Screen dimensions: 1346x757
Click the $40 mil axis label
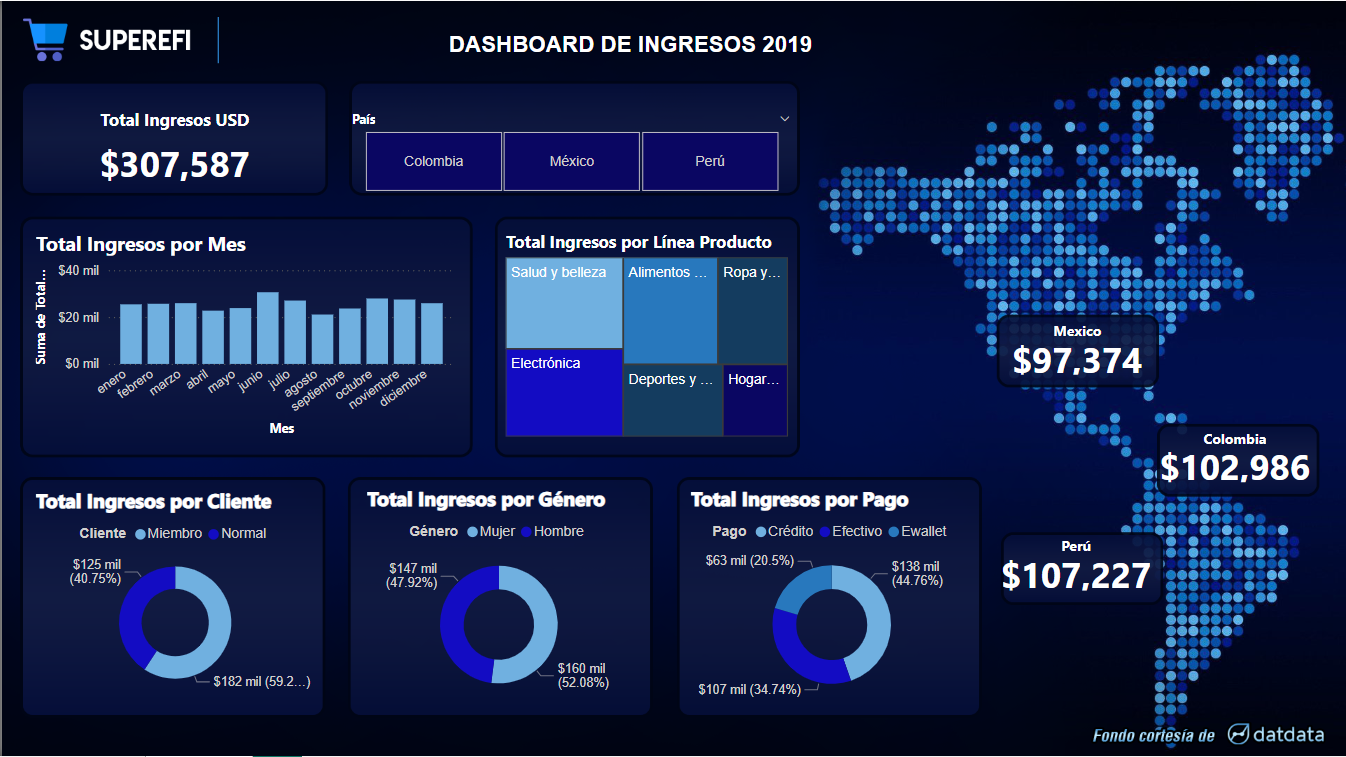(79, 270)
